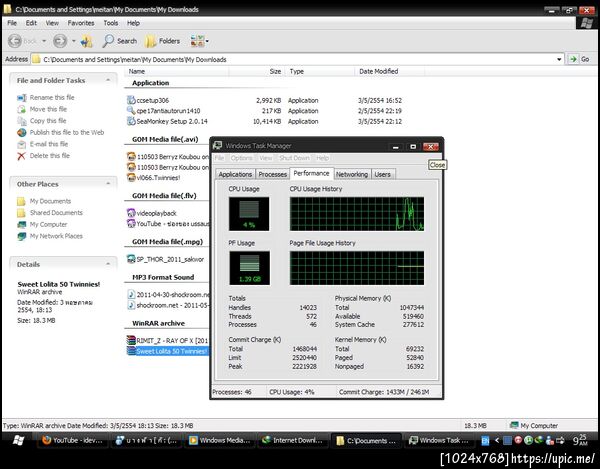Open My Network Places link
This screenshot has width=600, height=469.
(56, 236)
